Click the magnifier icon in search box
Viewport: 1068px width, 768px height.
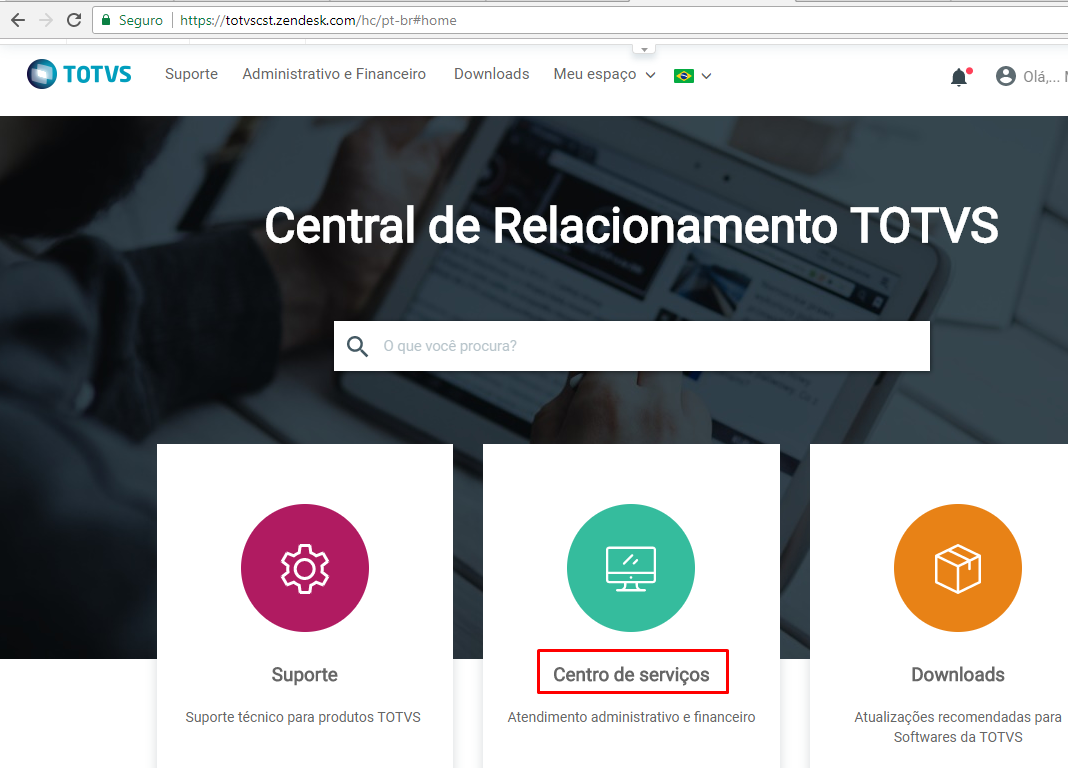(357, 346)
